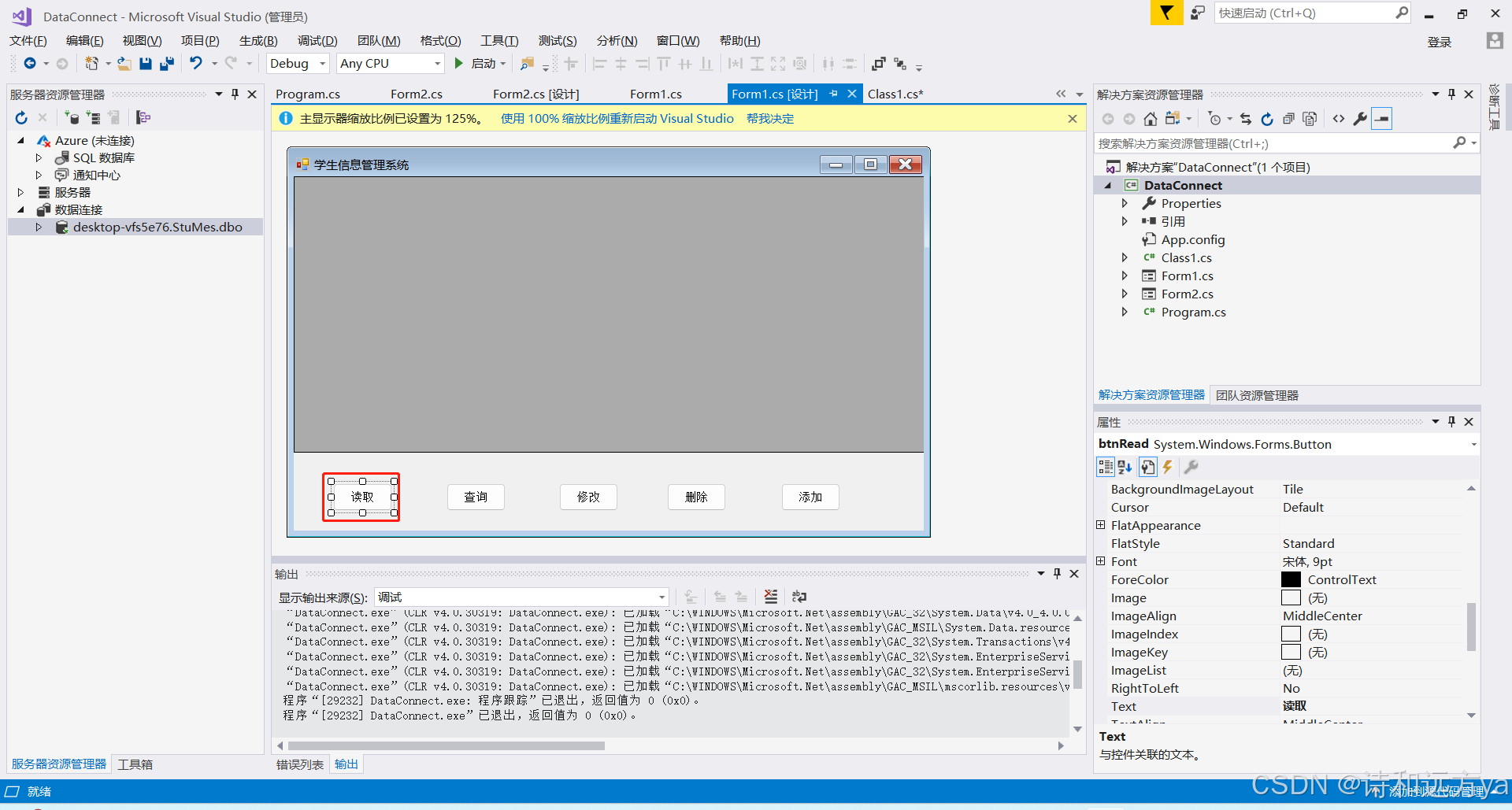Click the 启动 start debugging button
1512x810 pixels.
pos(476,64)
